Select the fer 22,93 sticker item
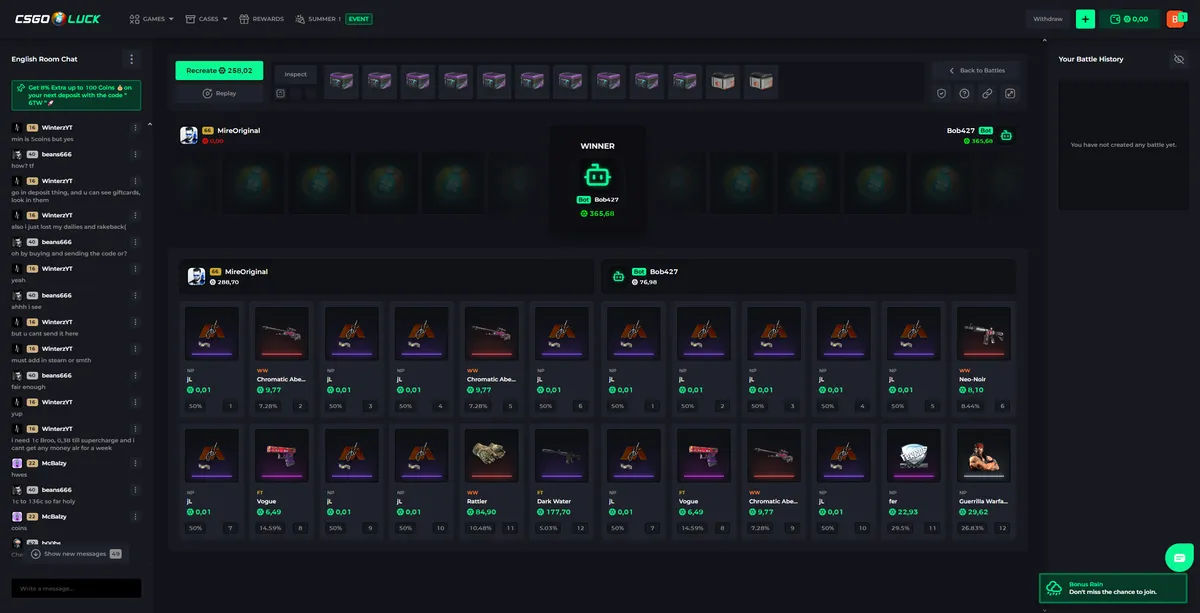This screenshot has width=1200, height=613. (x=913, y=481)
